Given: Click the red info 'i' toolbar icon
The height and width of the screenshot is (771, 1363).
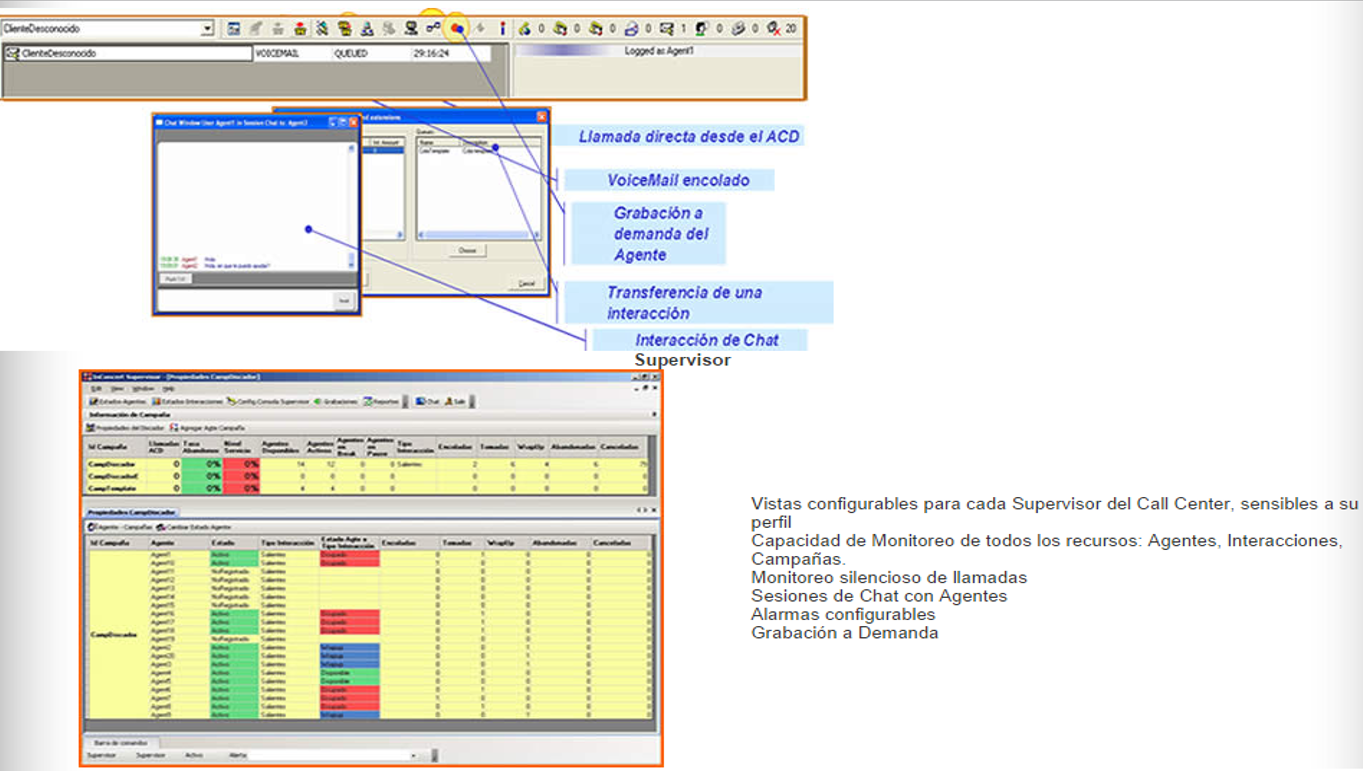Looking at the screenshot, I should (x=502, y=29).
